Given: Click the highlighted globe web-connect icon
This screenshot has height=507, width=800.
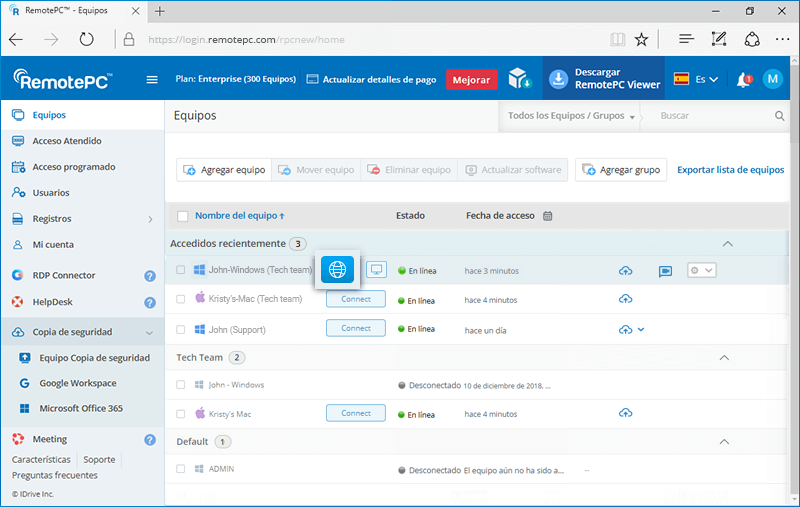Looking at the screenshot, I should tap(337, 270).
